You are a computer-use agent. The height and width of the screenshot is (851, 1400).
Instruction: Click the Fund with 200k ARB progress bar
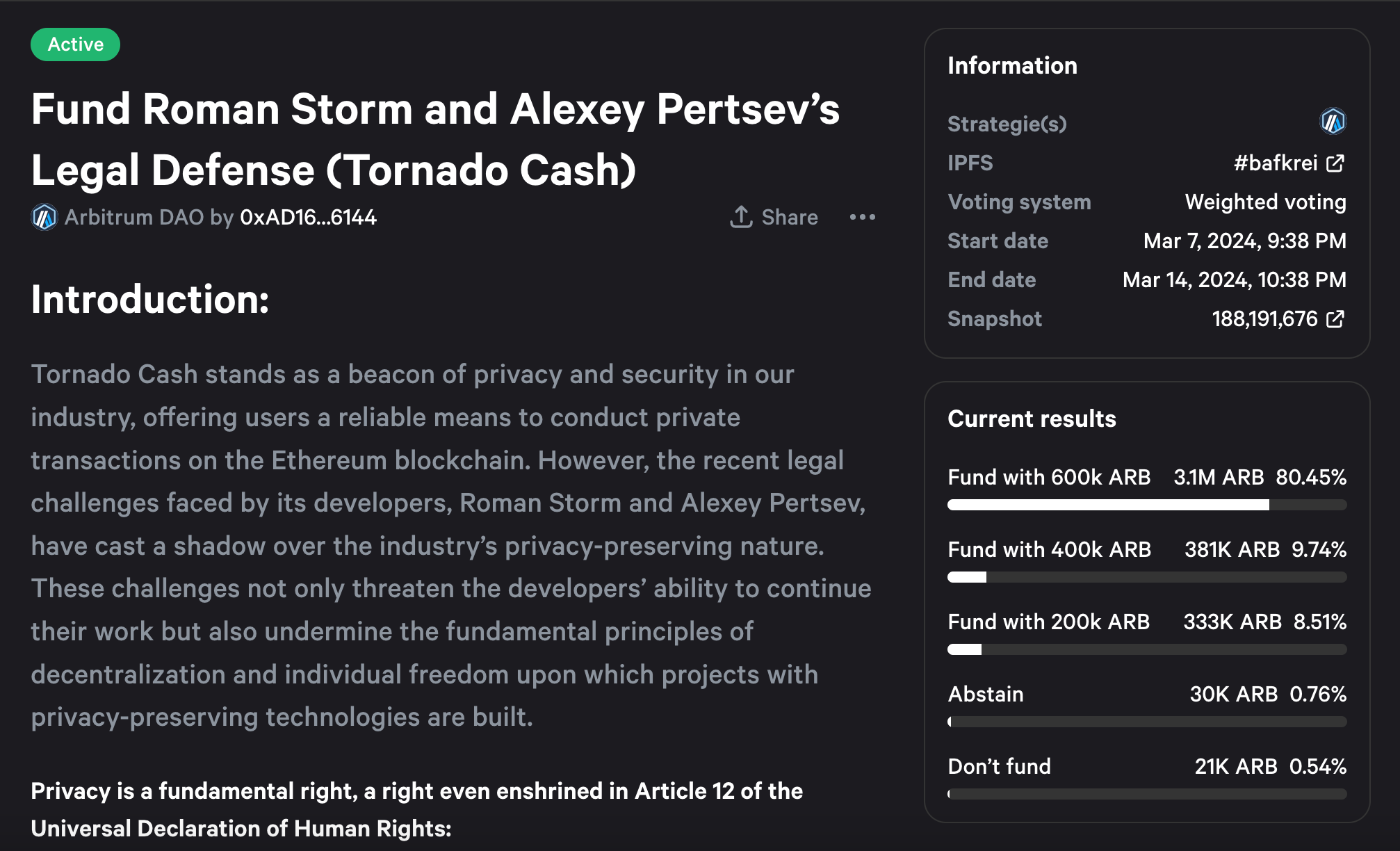(x=1146, y=649)
